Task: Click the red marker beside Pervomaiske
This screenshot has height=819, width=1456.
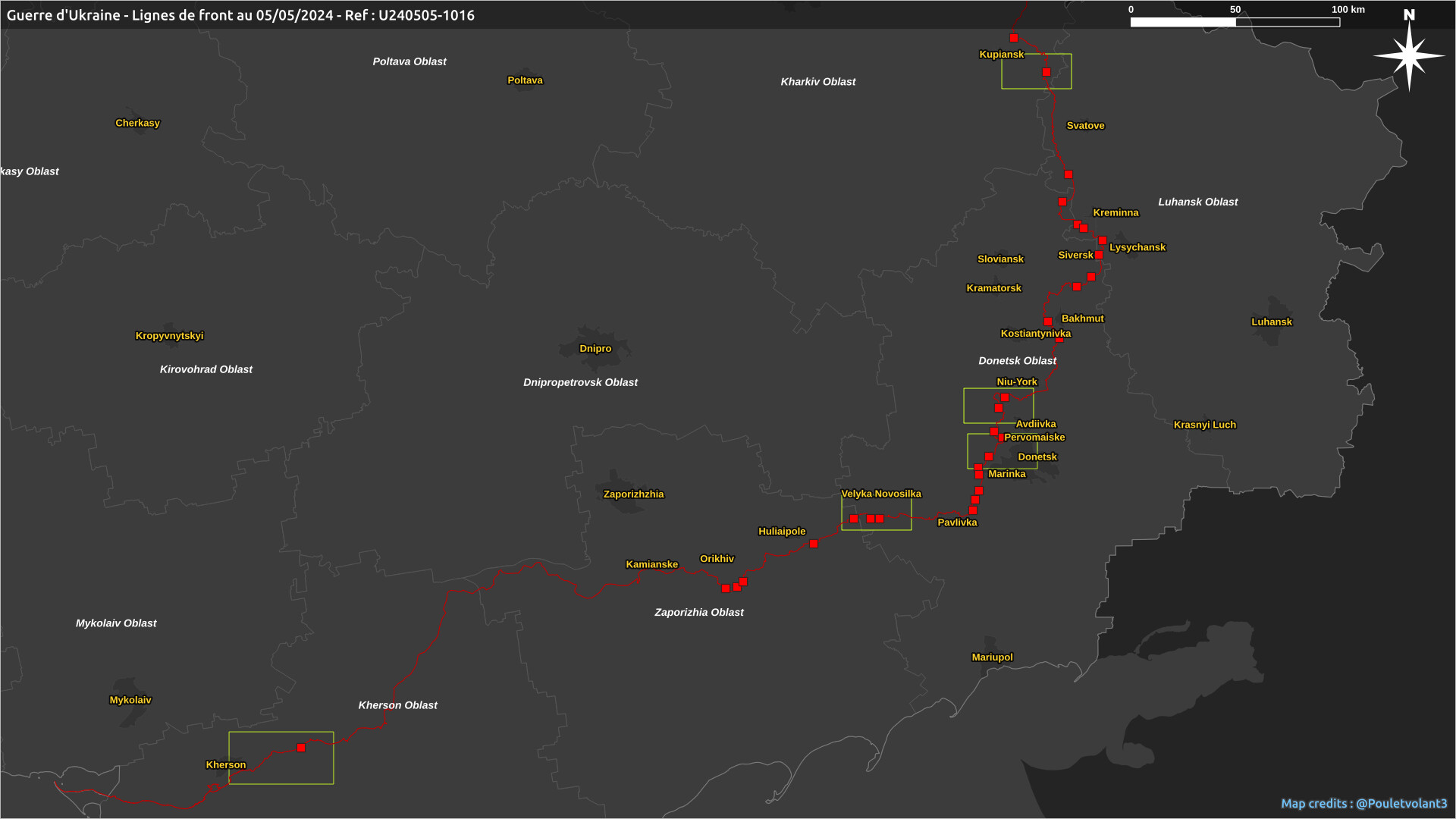Action: click(1000, 438)
